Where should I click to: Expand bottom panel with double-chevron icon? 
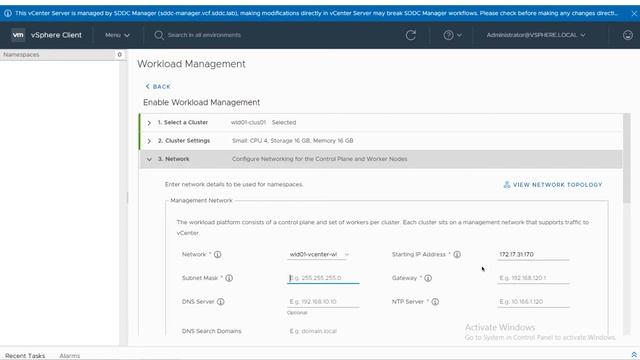(634, 355)
